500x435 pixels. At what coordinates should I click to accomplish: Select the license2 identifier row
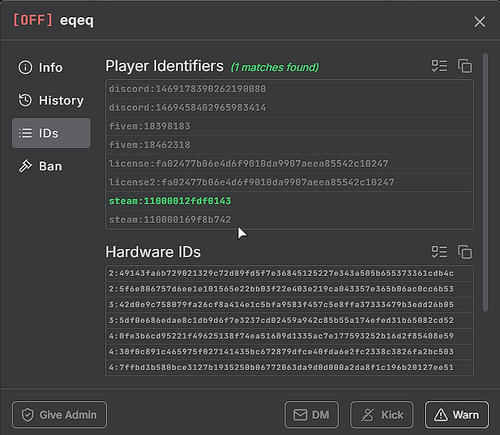(289, 182)
